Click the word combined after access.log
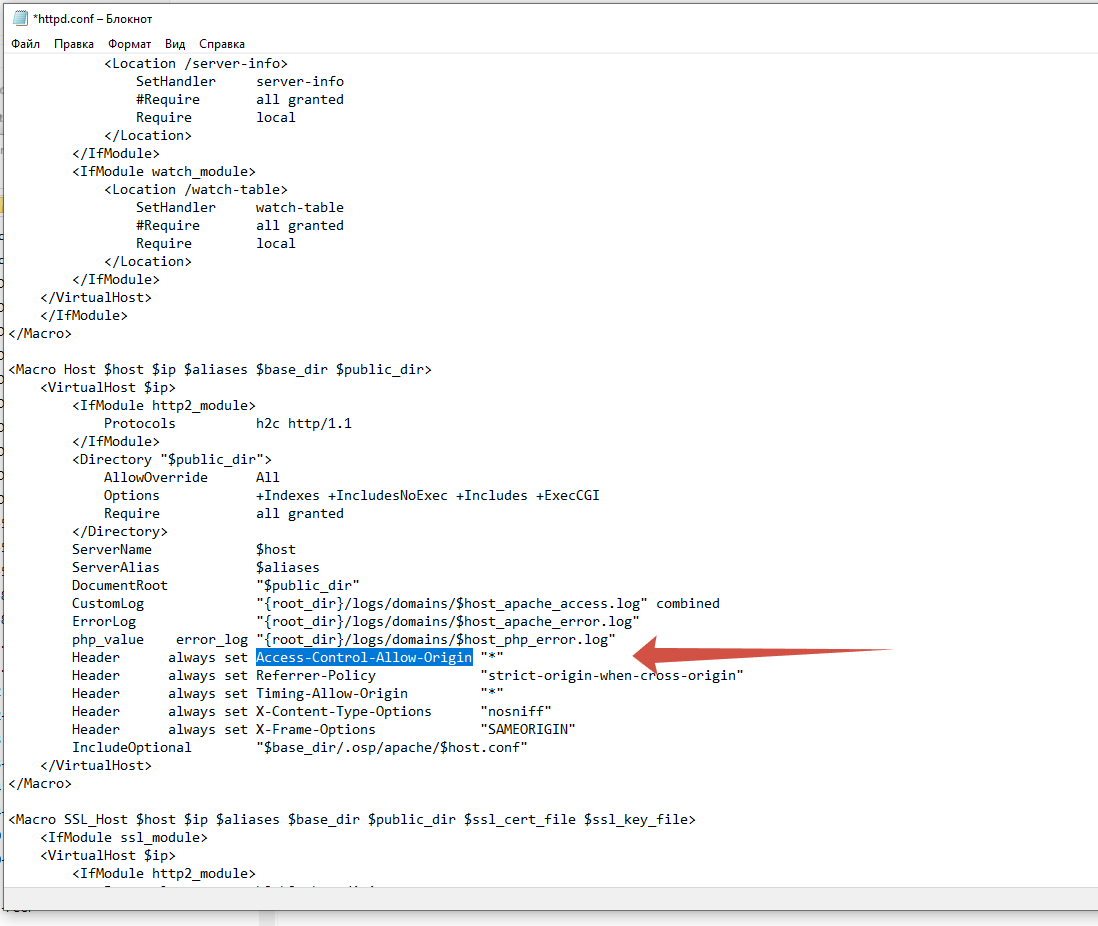 pyautogui.click(x=688, y=604)
